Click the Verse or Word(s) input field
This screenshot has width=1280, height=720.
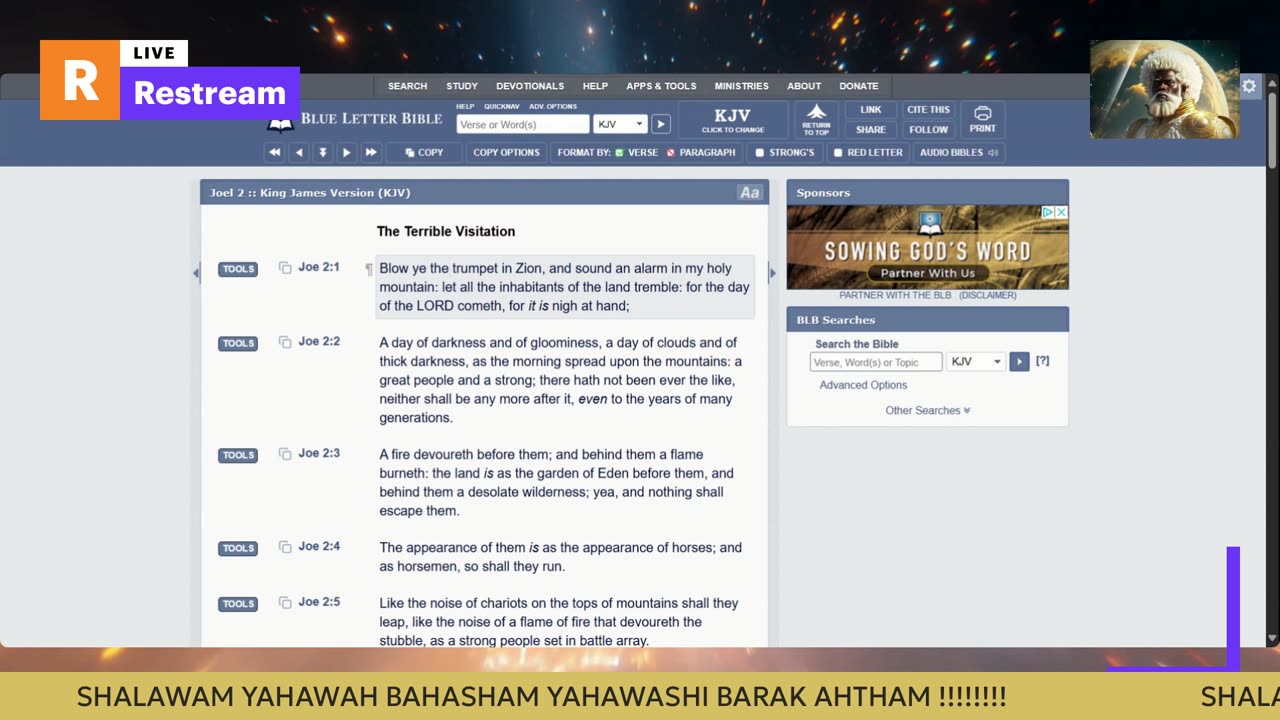(523, 124)
